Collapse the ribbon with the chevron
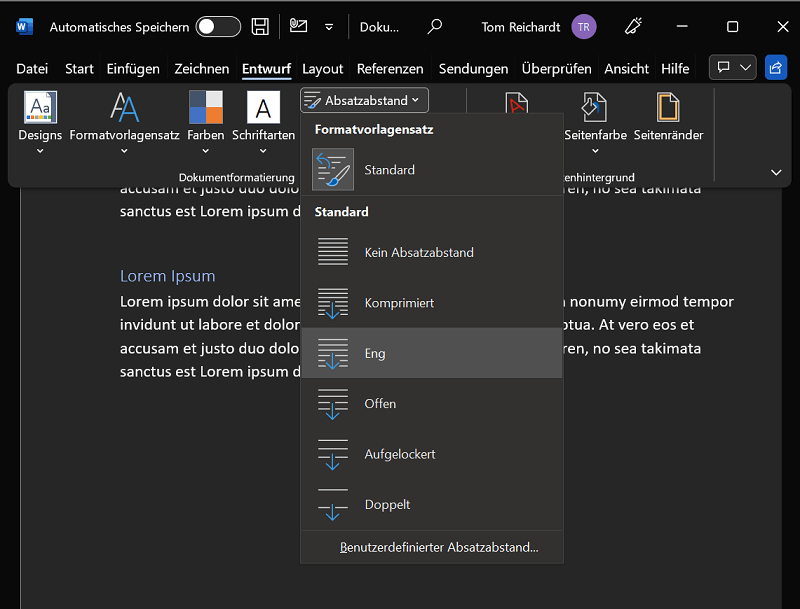The width and height of the screenshot is (800, 609). [x=776, y=172]
